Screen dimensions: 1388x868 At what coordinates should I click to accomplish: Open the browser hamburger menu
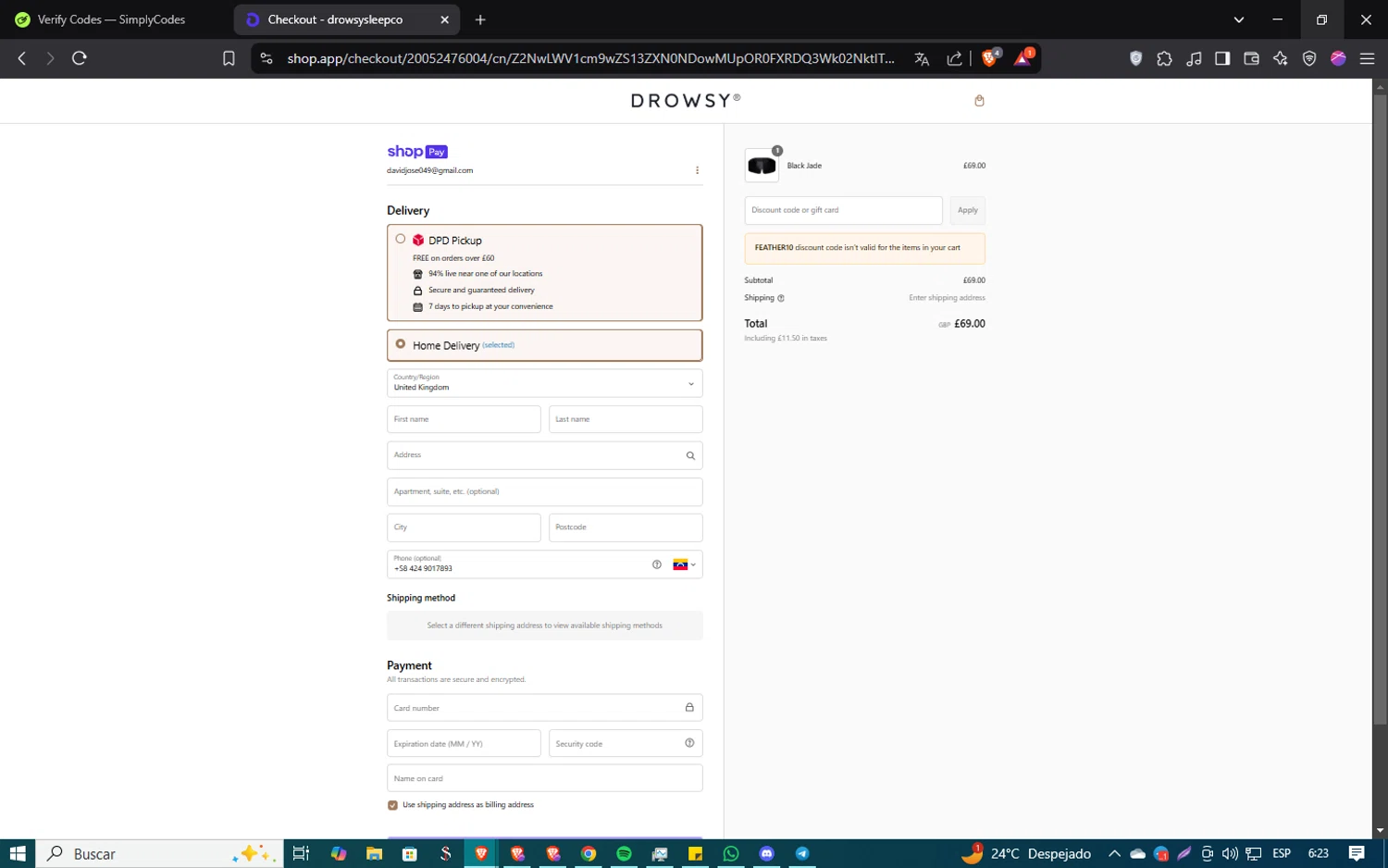(x=1367, y=58)
